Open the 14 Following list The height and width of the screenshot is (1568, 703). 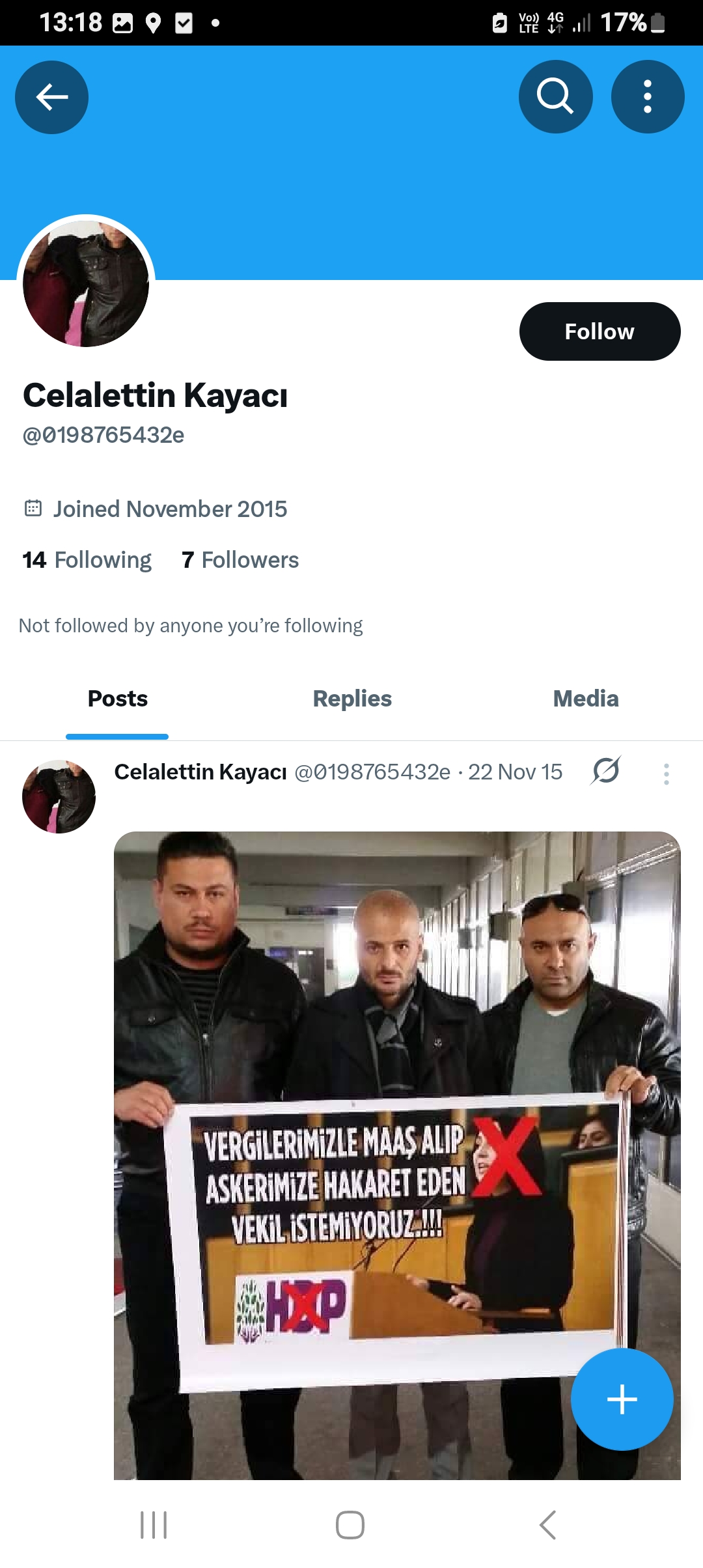(87, 560)
